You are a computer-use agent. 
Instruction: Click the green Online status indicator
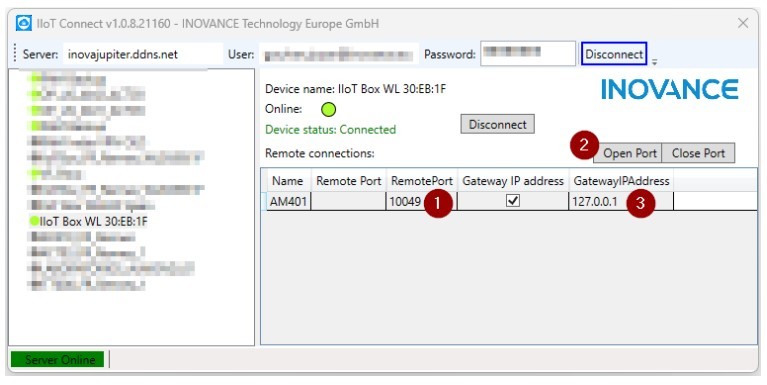coord(328,110)
